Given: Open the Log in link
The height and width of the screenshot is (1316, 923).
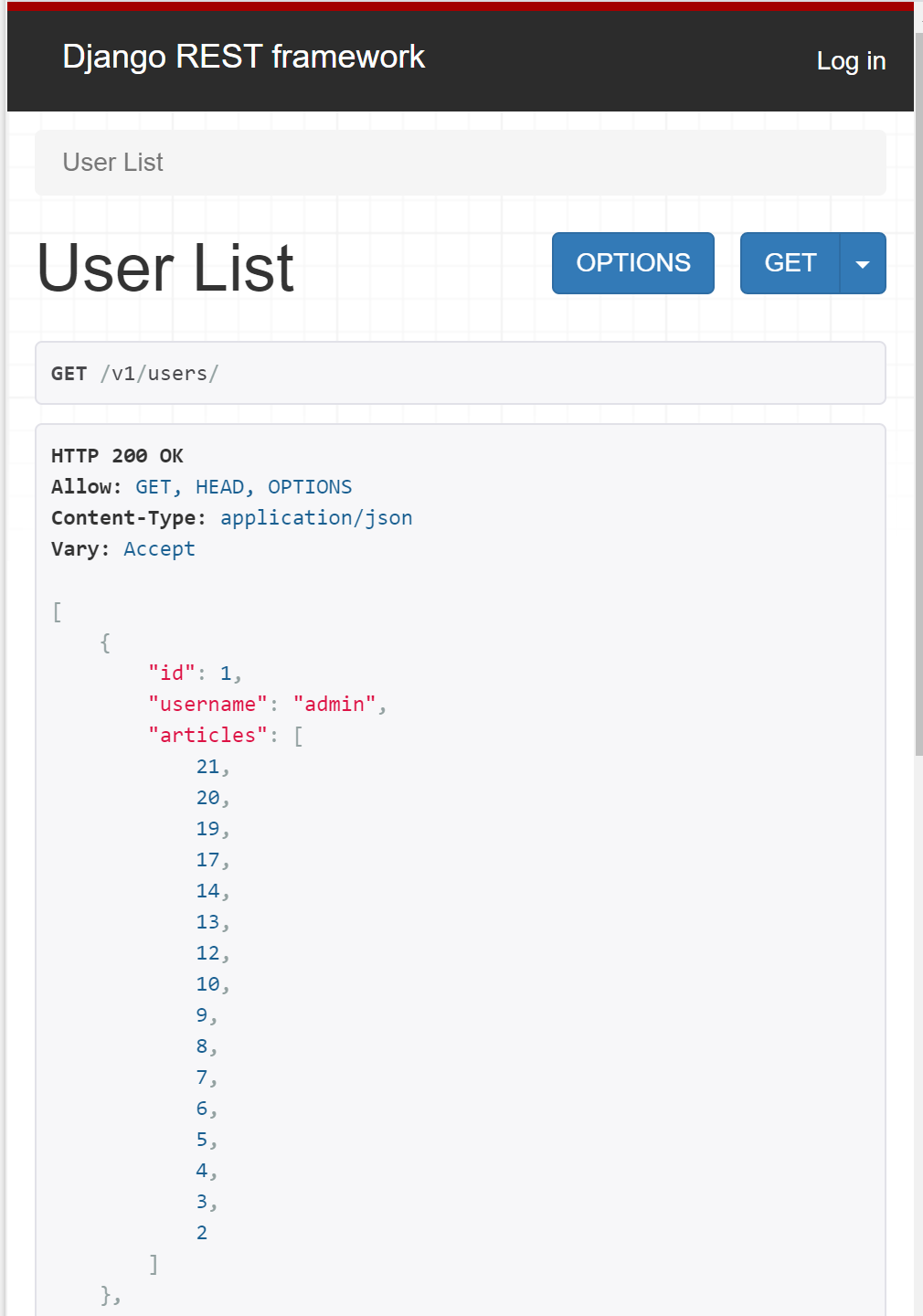Looking at the screenshot, I should [x=851, y=61].
